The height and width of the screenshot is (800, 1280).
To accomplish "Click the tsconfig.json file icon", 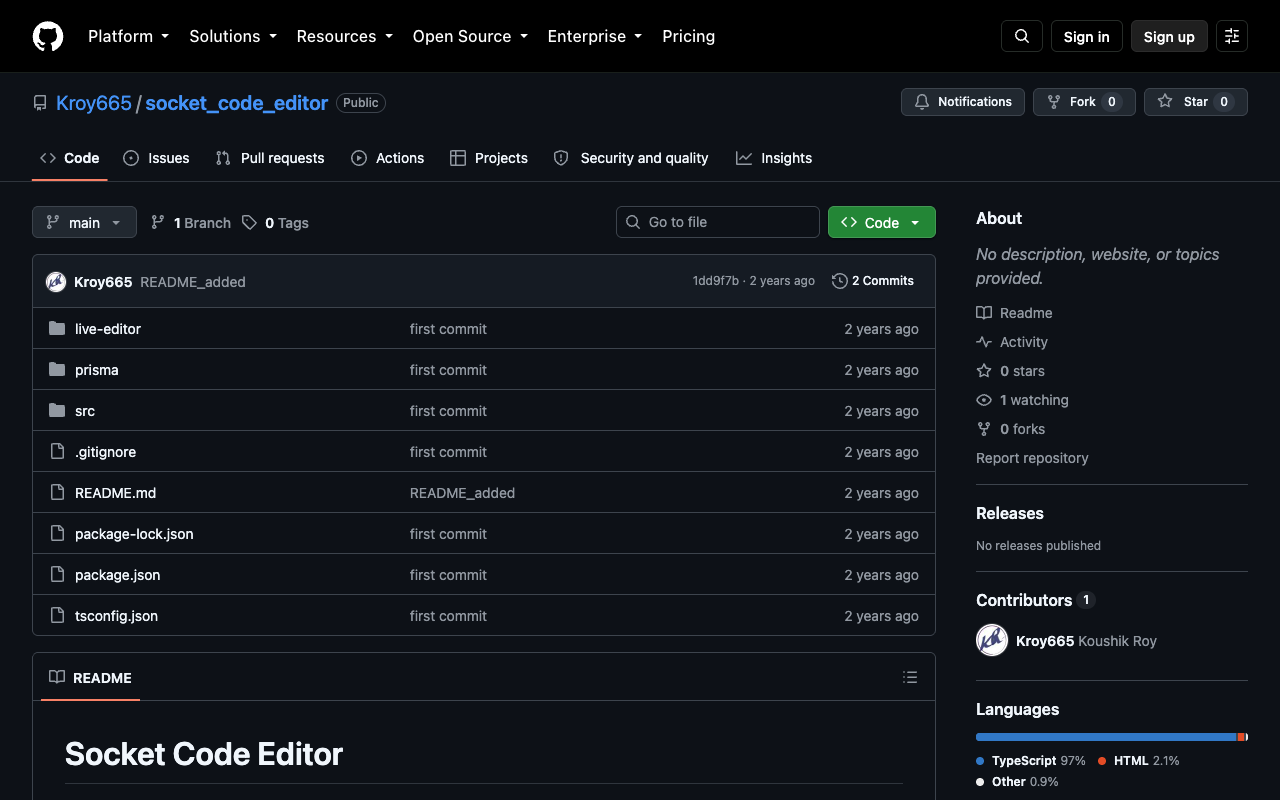I will [x=57, y=616].
